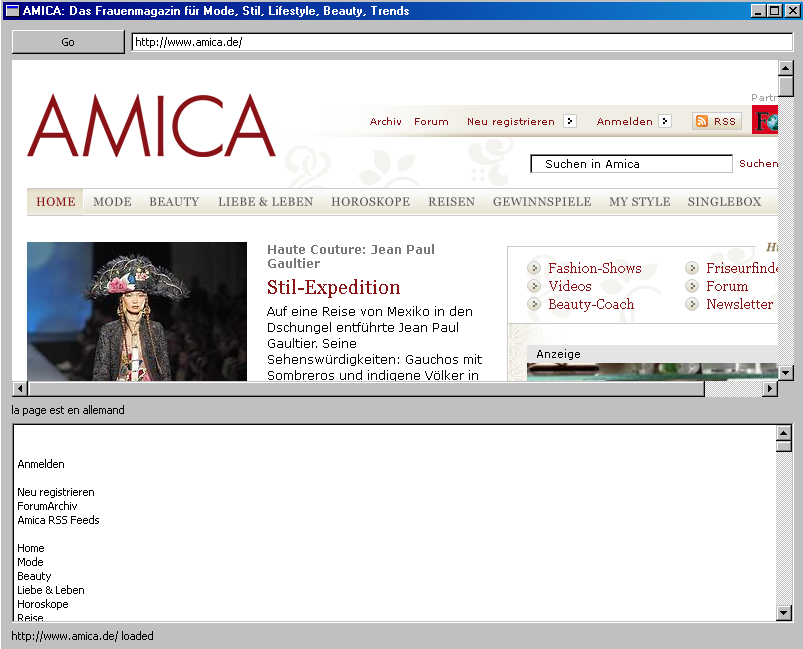Screen dimensions: 803x649
Task: Click the text pane scrollbar thumb
Action: pos(784,446)
